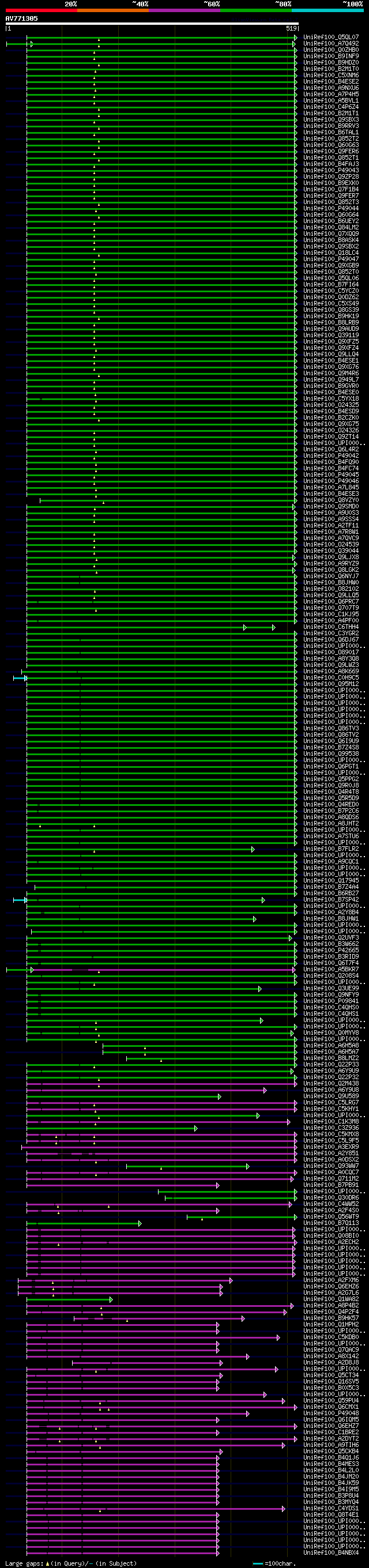Open hit UniRef100_B6TAL1
This screenshot has height=1568, width=369.
click(x=332, y=132)
